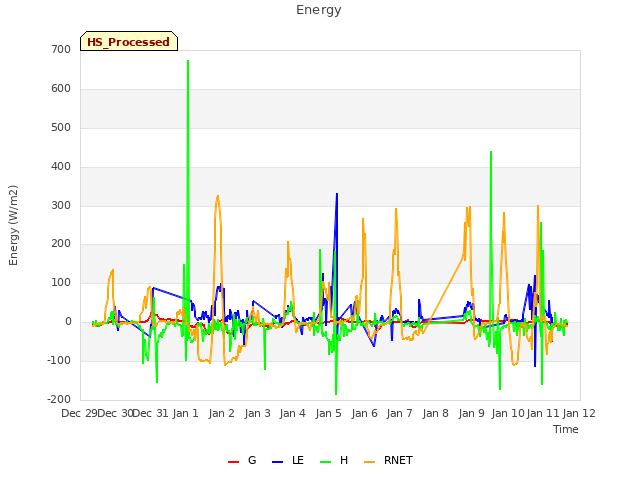Viewport: 640px width, 480px height.
Task: Click the -100 y-axis tick label
Action: pos(59,360)
